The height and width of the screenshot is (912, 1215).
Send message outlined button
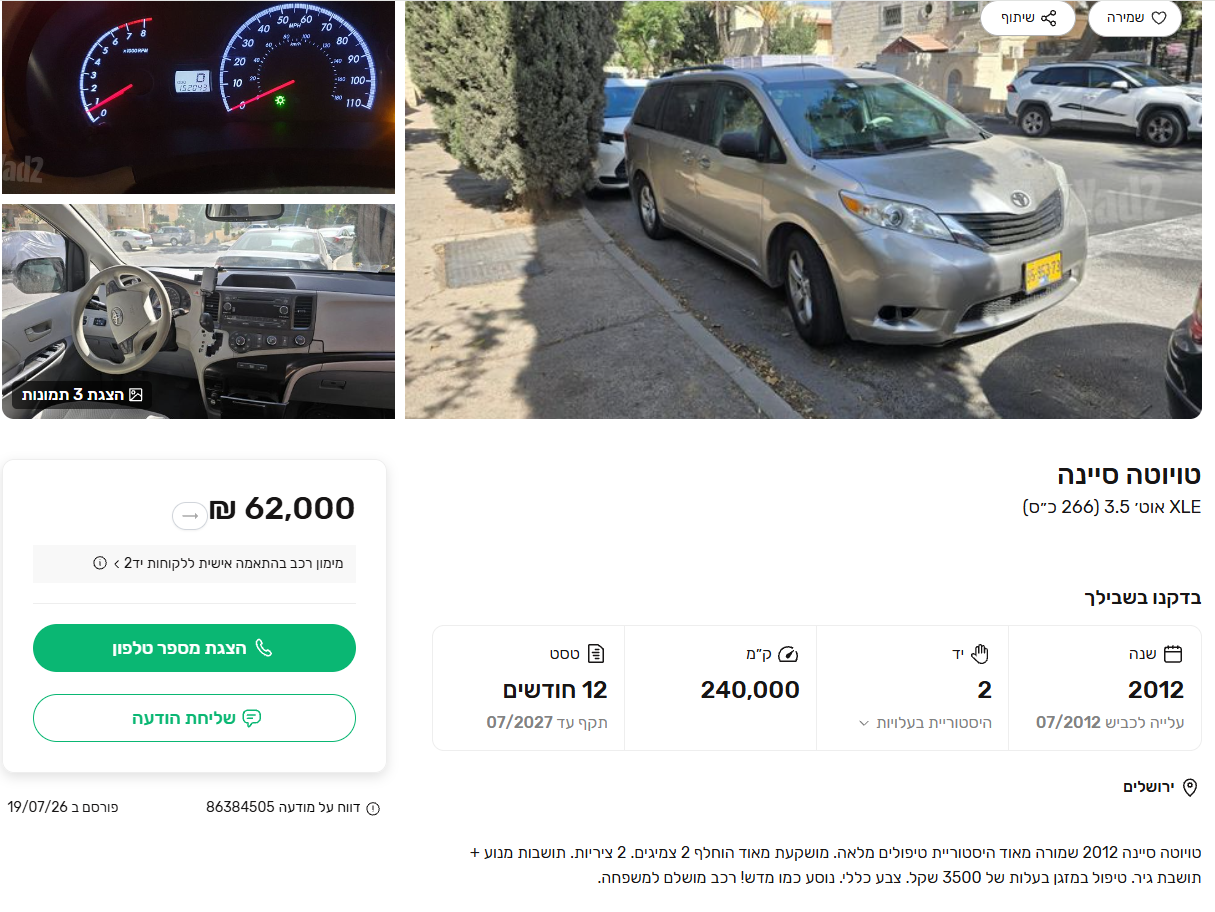pos(194,718)
